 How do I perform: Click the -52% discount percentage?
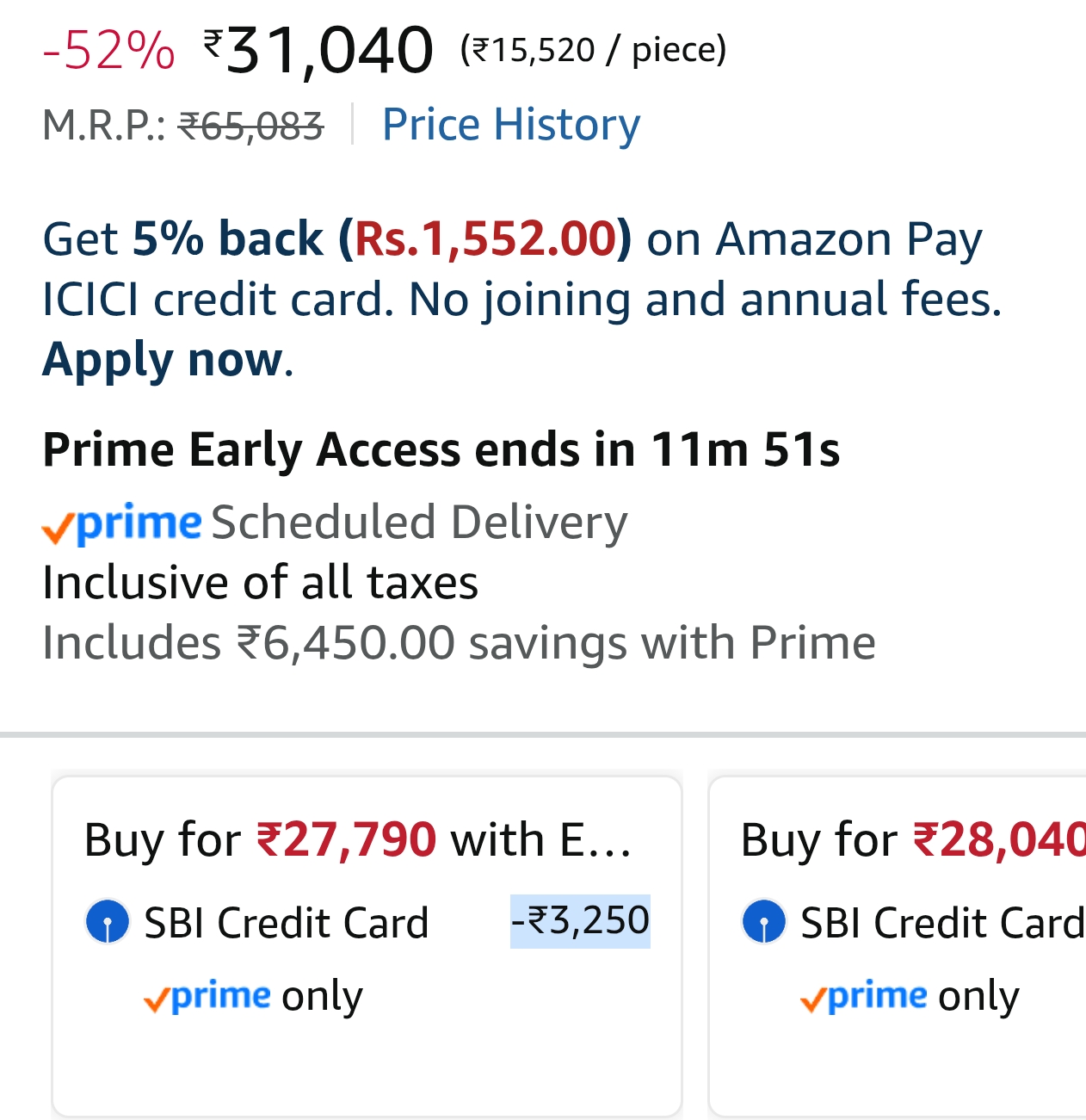click(x=108, y=50)
